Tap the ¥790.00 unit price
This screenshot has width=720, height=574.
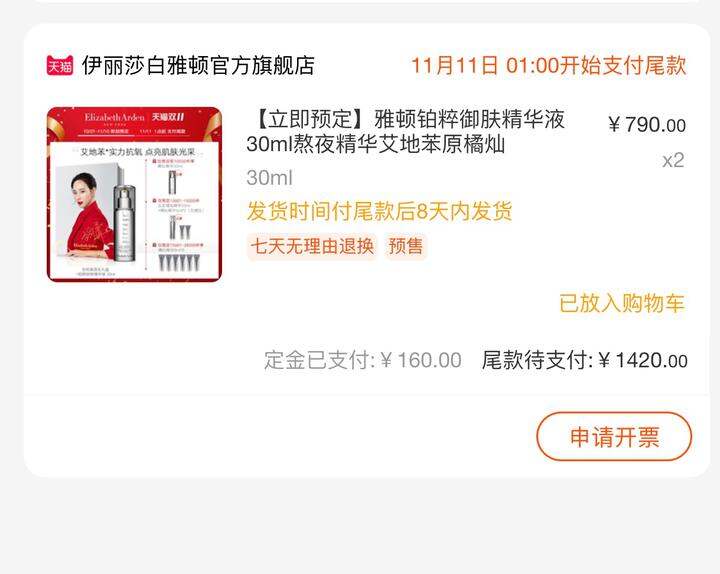[x=647, y=124]
